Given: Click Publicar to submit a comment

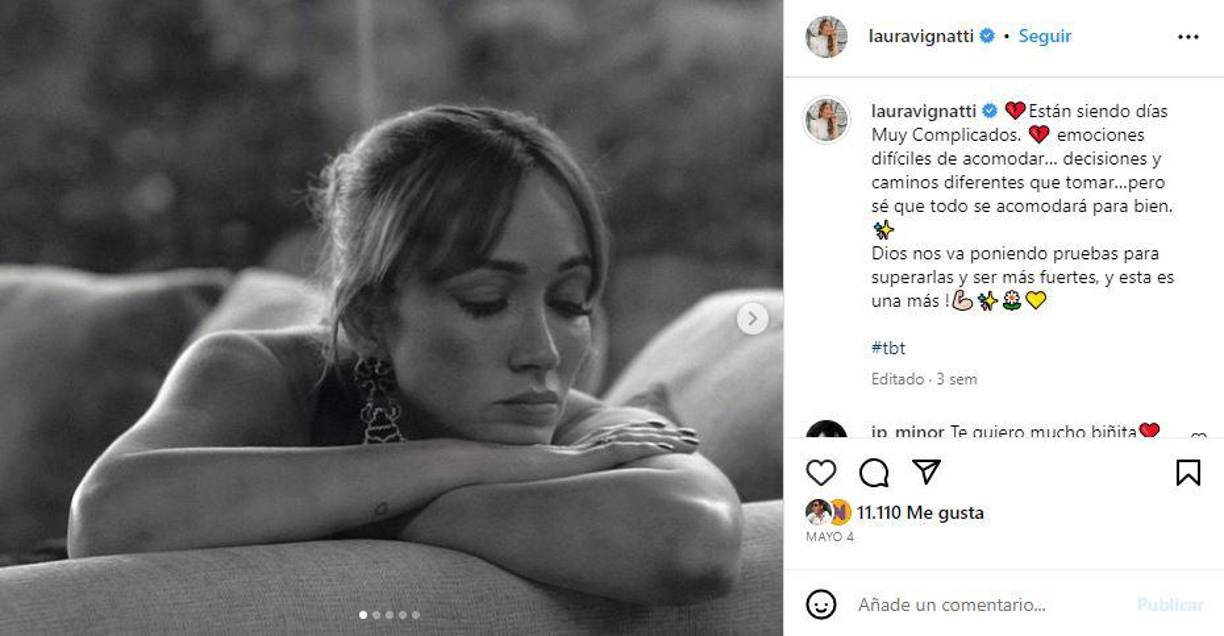Looking at the screenshot, I should click(x=1174, y=604).
